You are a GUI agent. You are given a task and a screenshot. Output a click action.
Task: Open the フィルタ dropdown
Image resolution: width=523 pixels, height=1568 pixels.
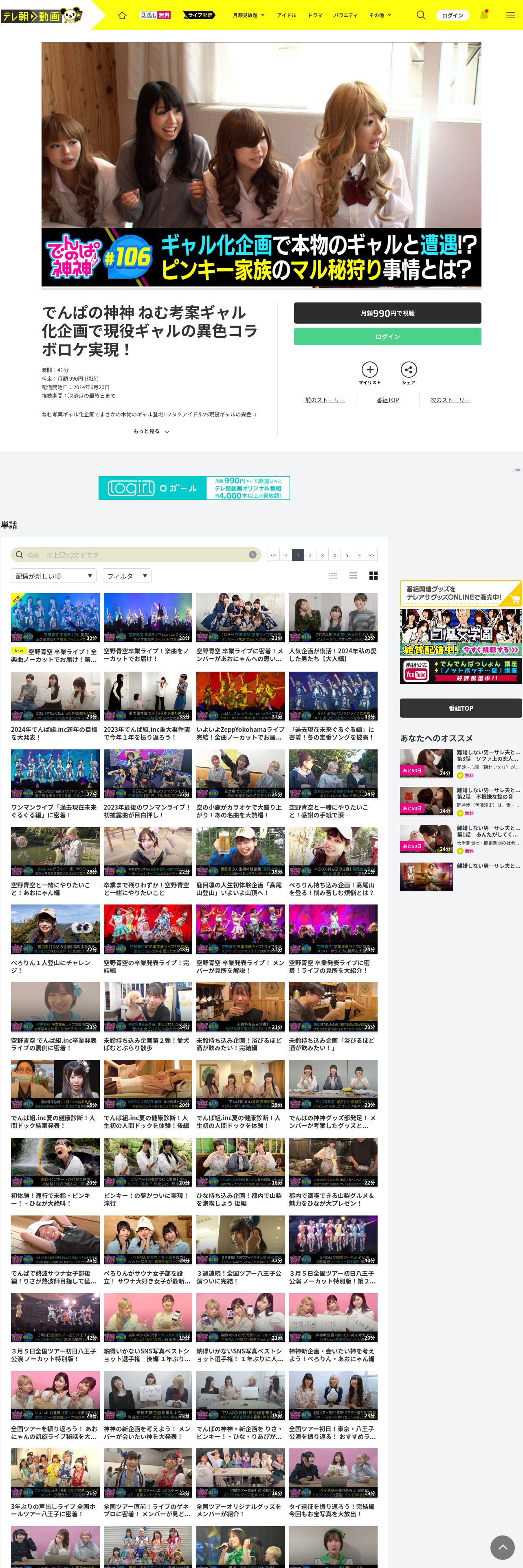point(127,576)
